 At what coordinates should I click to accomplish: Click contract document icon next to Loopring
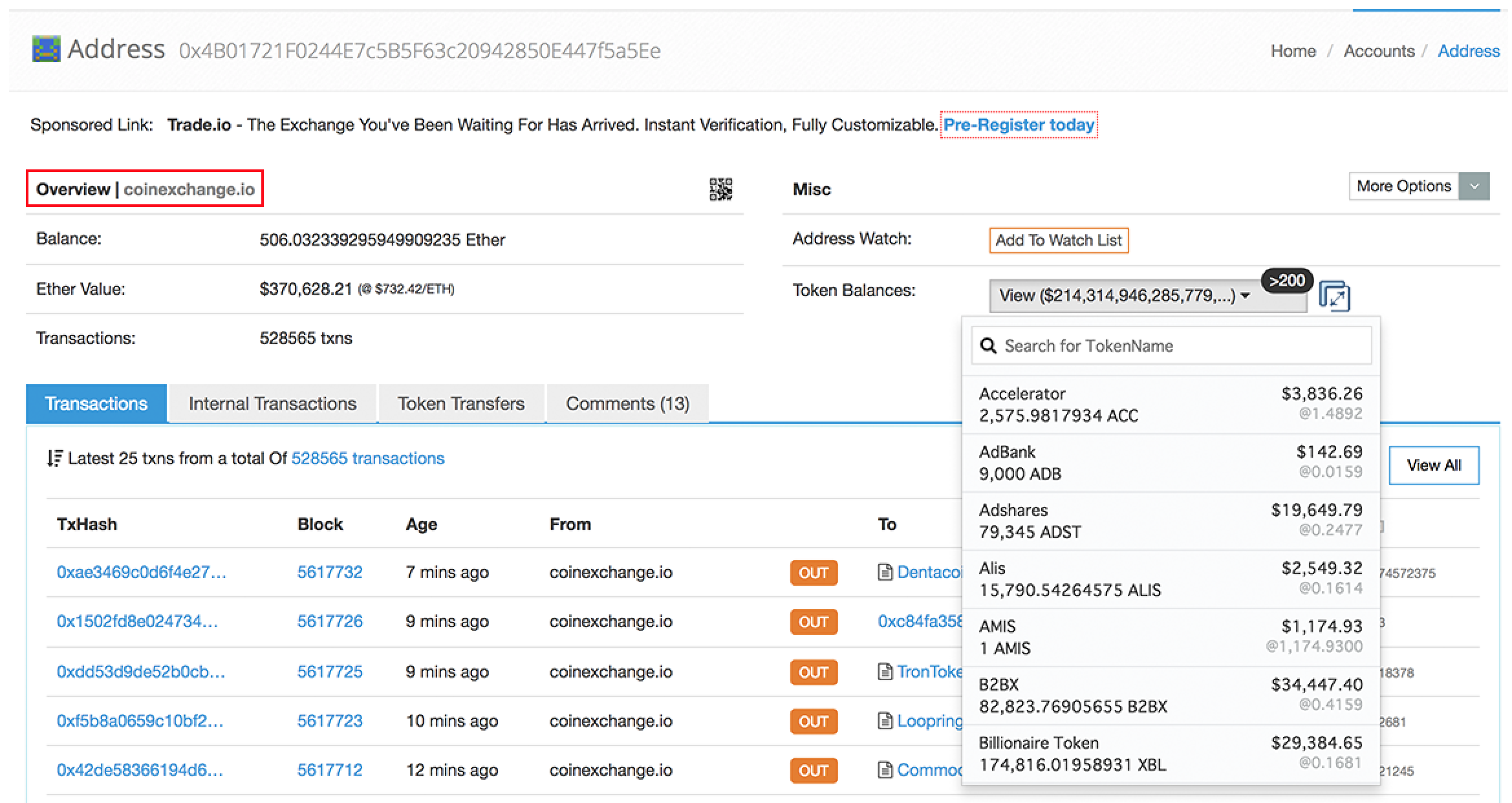coord(885,721)
